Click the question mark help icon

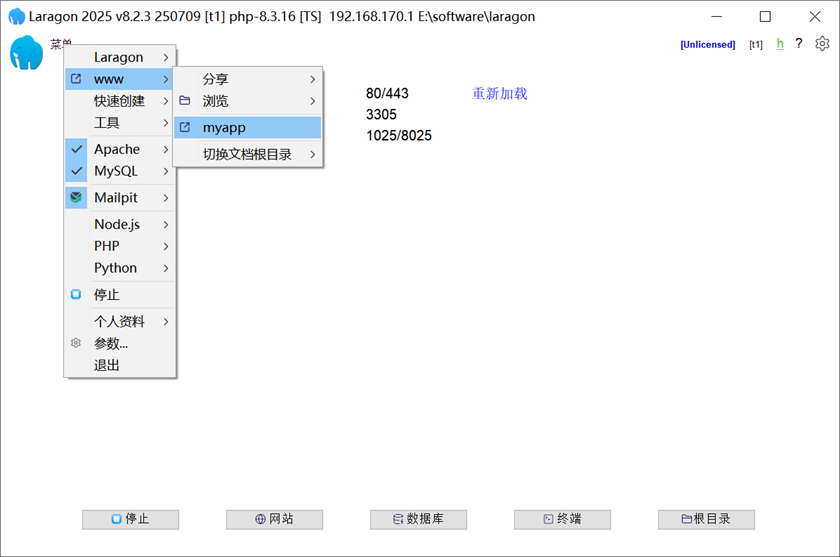click(799, 43)
